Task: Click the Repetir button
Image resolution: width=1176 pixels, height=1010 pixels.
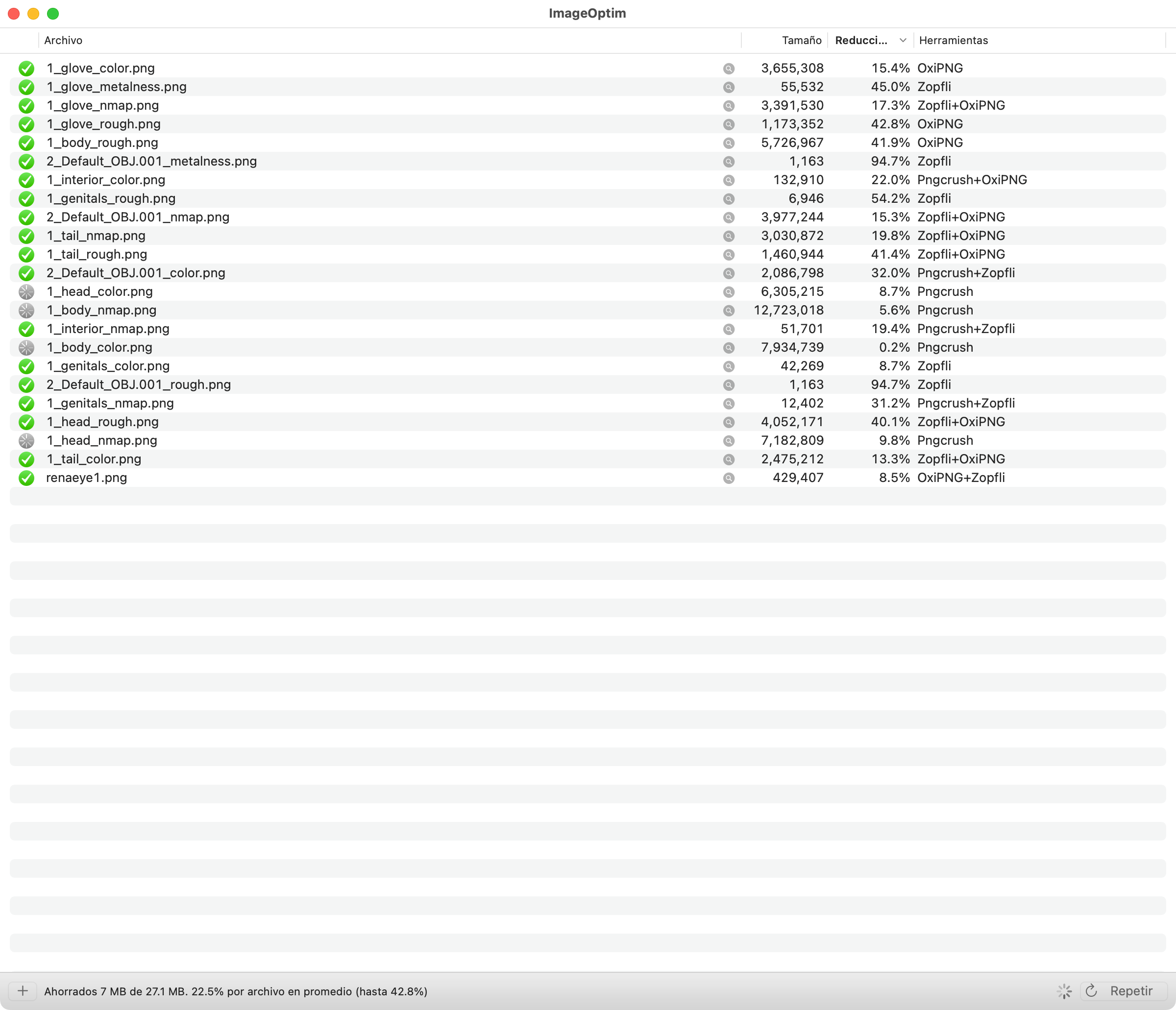Action: [1123, 991]
